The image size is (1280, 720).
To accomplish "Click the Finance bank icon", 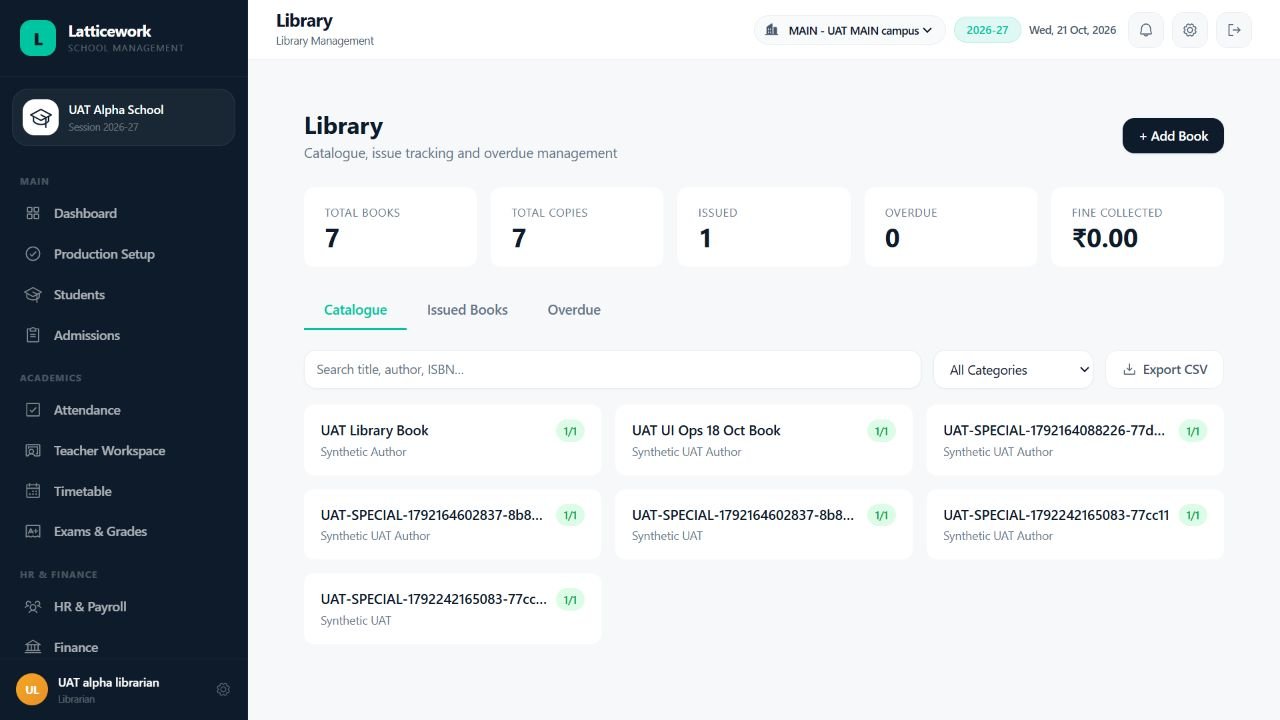I will [x=33, y=647].
